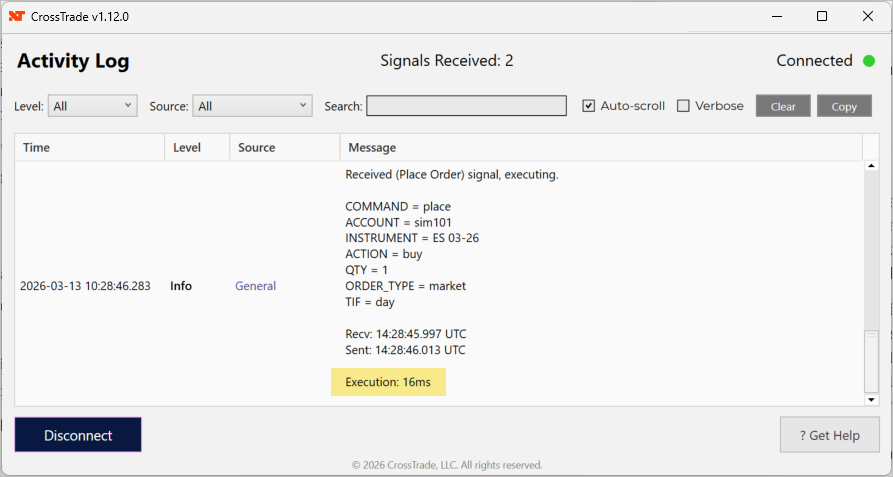Click the 'QTY = 1' line
Image resolution: width=893 pixels, height=477 pixels.
366,270
